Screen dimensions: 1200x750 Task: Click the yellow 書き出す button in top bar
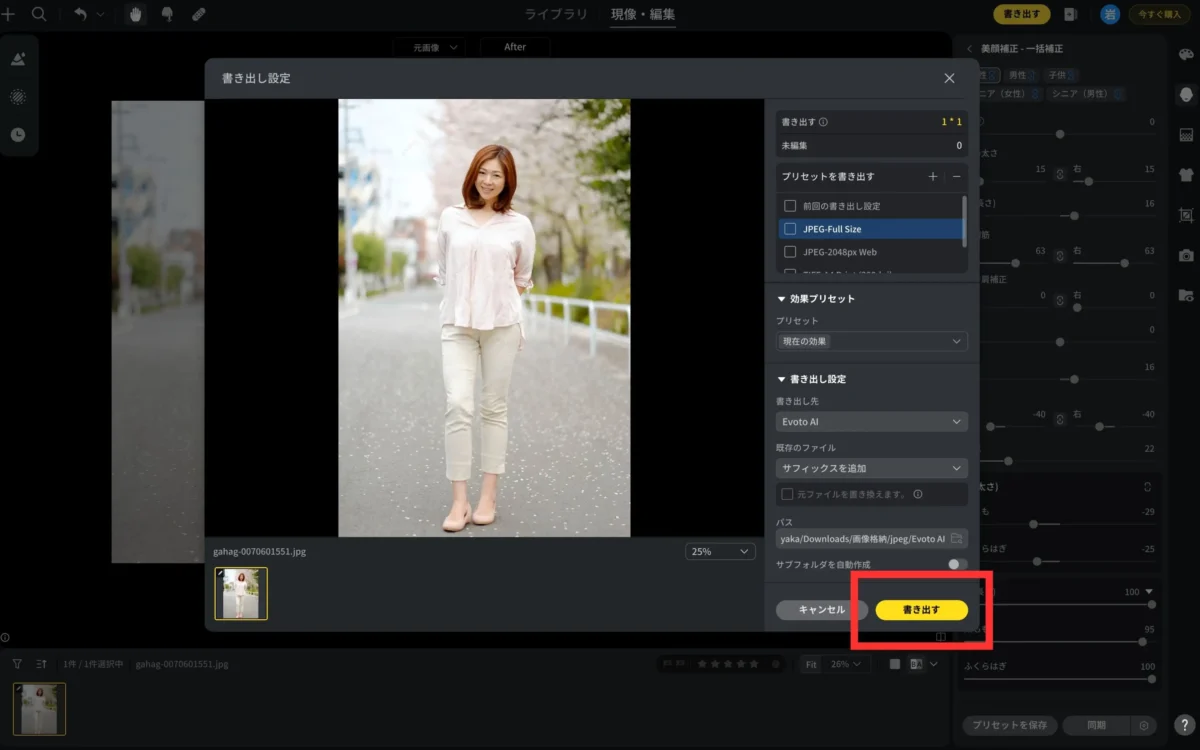(1021, 14)
